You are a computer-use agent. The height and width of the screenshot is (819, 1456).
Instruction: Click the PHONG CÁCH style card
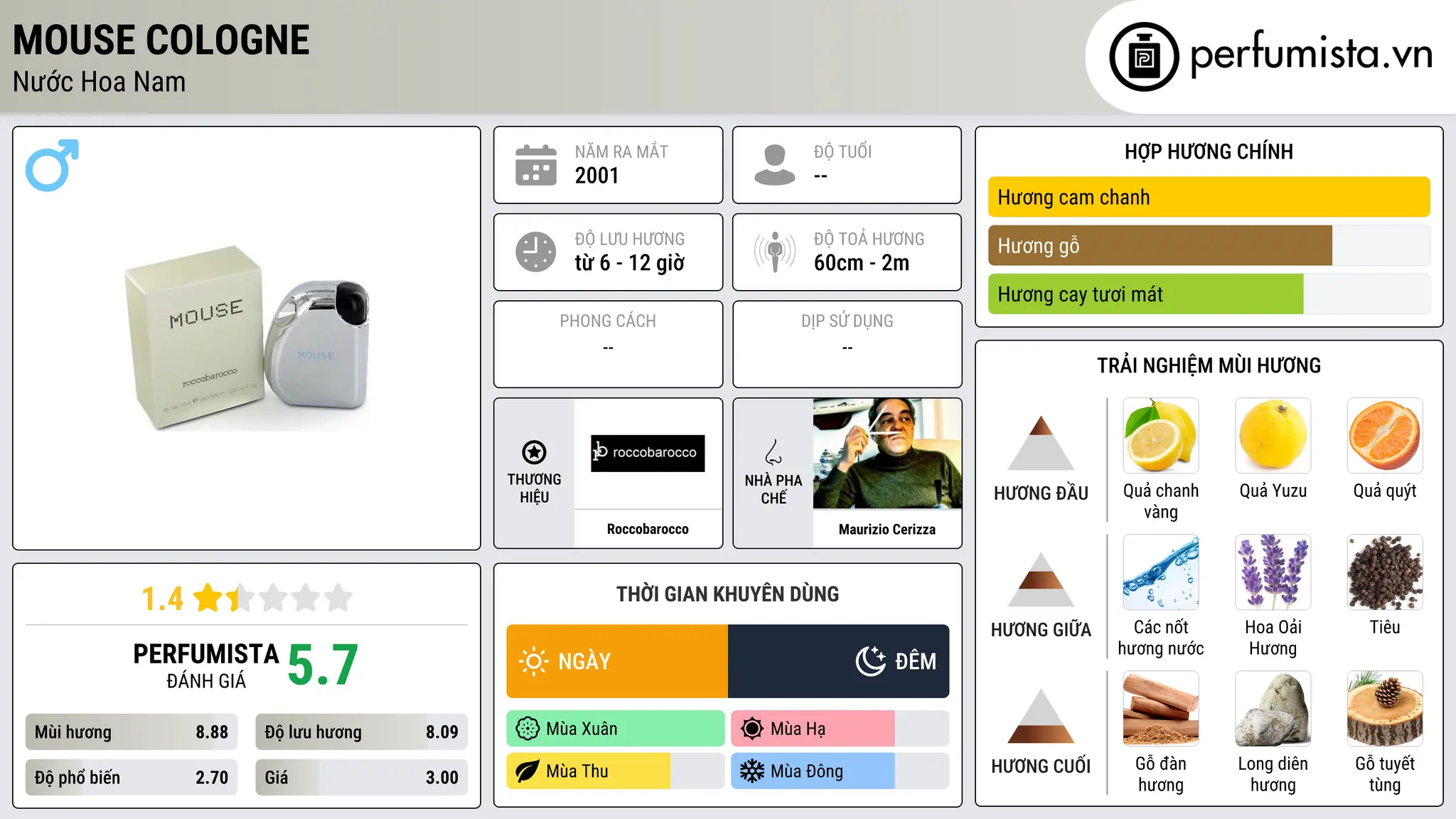click(x=608, y=344)
